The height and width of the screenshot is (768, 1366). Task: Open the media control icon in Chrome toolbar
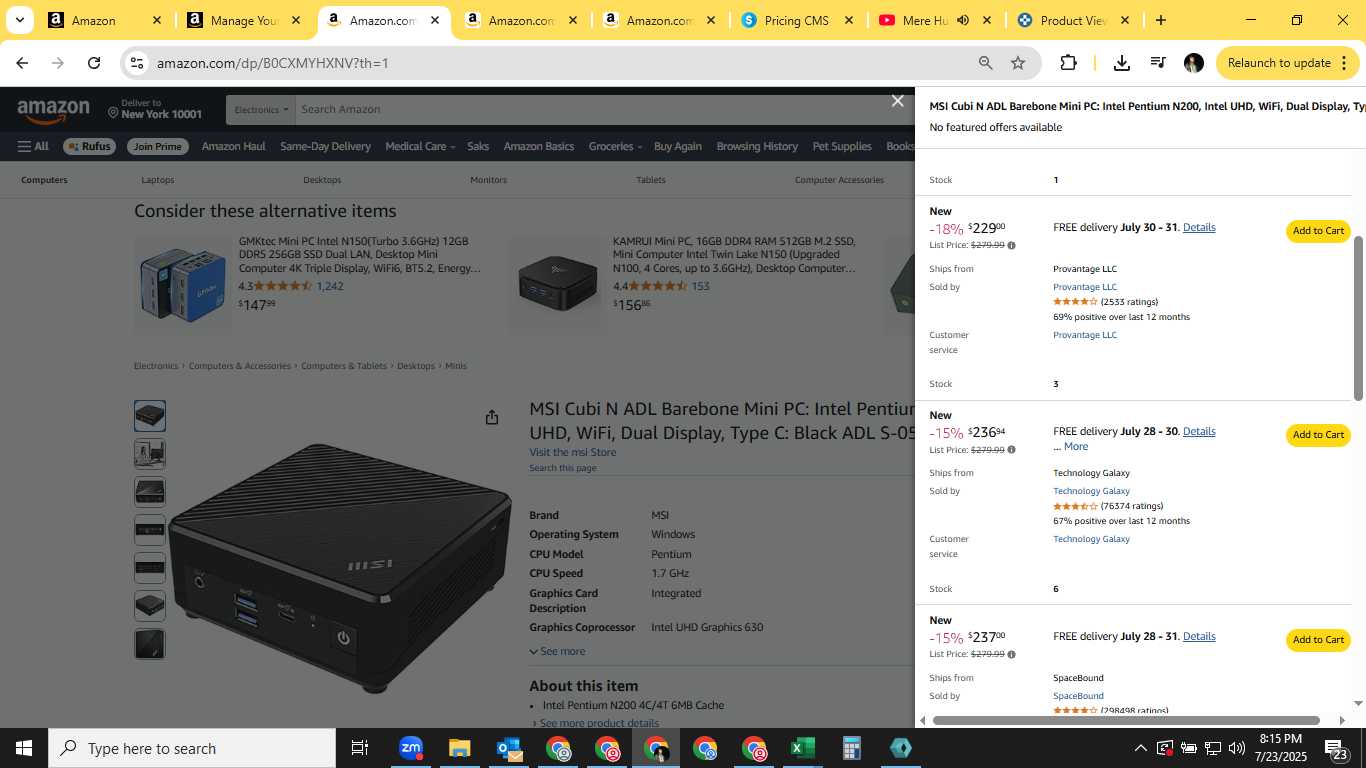[x=1158, y=63]
